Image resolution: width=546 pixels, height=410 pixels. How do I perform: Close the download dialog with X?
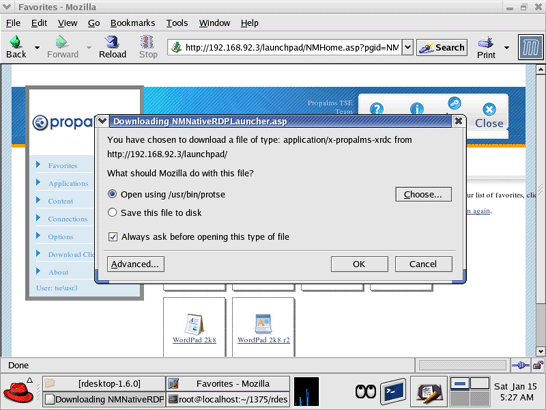(459, 121)
